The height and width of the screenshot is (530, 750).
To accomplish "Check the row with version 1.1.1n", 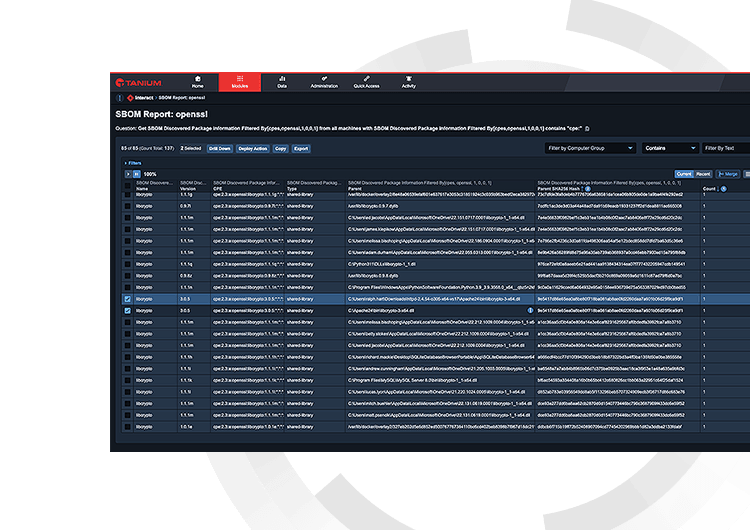I will point(127,287).
